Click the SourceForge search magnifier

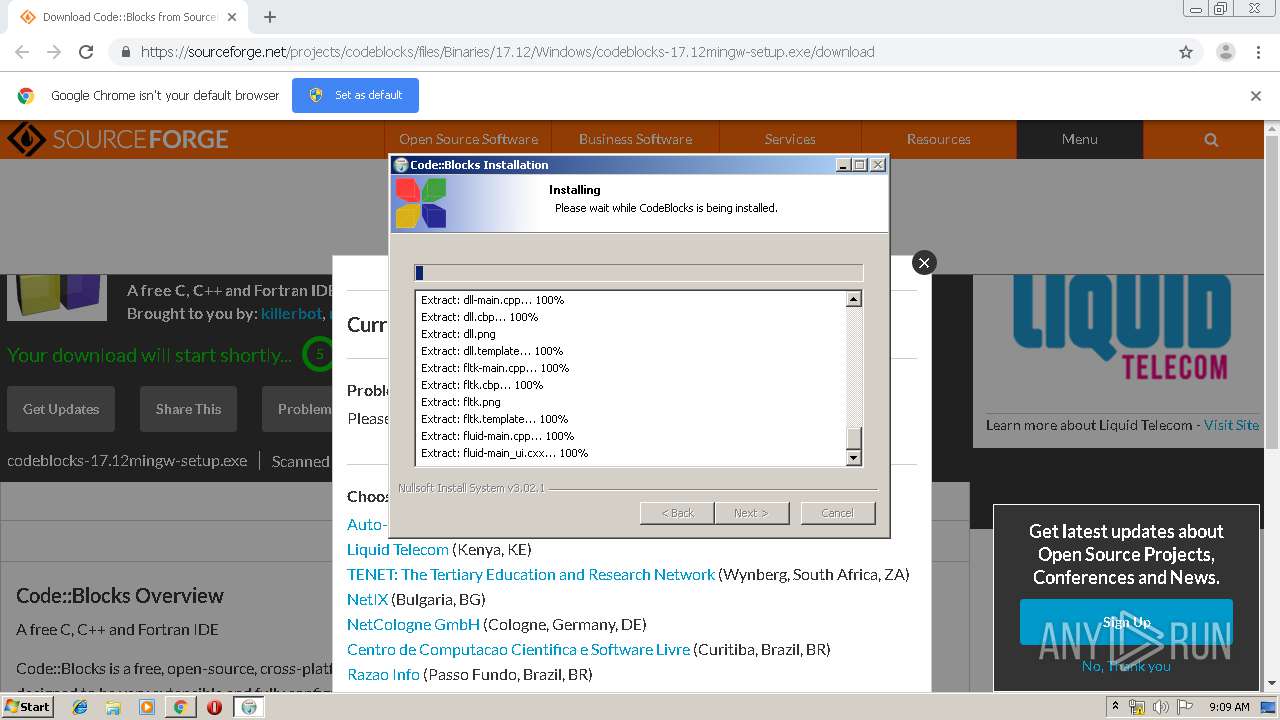coord(1211,140)
